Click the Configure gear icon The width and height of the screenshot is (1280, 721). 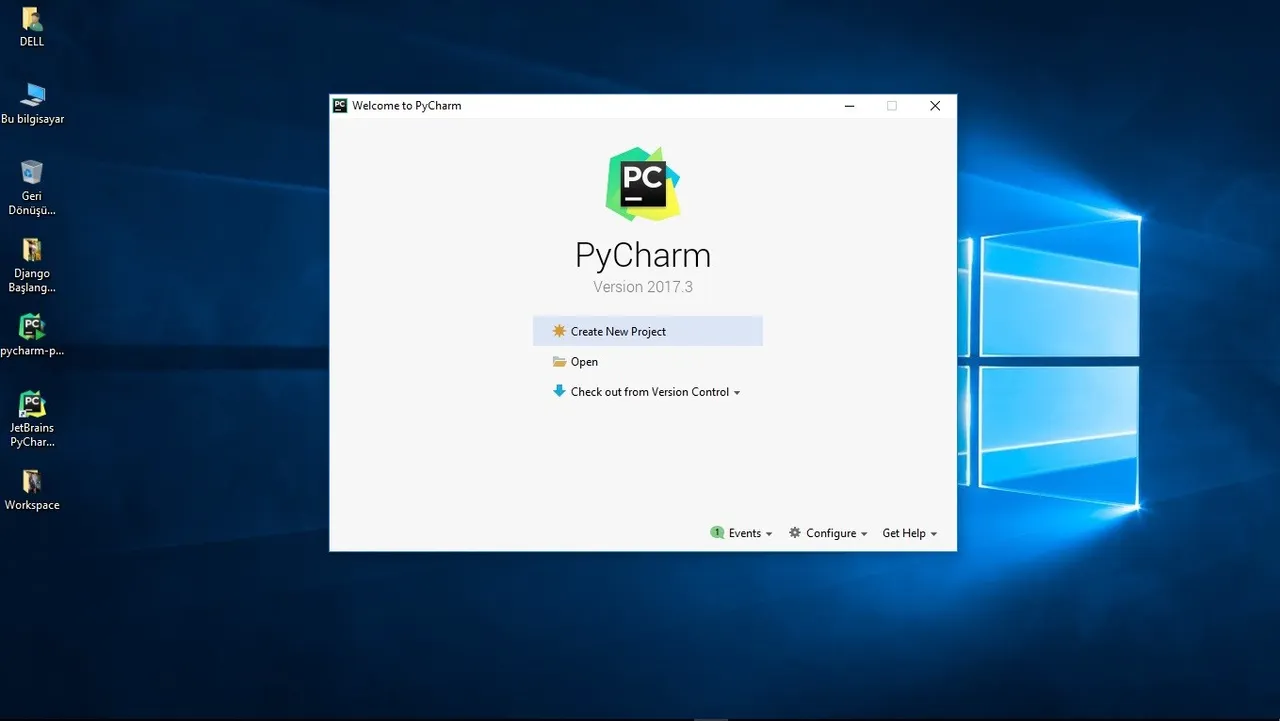pos(795,533)
